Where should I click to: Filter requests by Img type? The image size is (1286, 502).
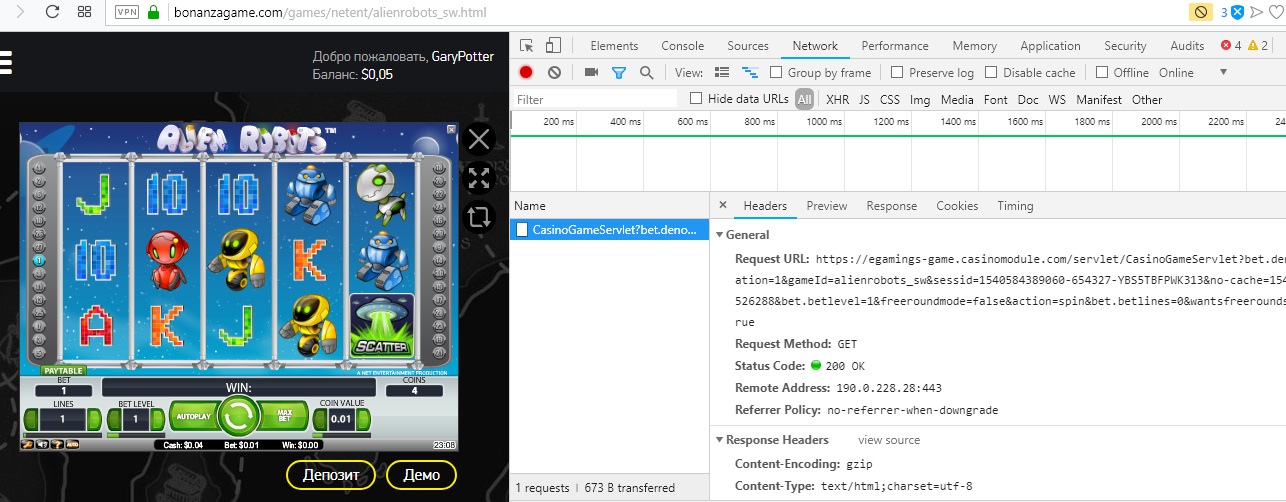click(x=919, y=99)
